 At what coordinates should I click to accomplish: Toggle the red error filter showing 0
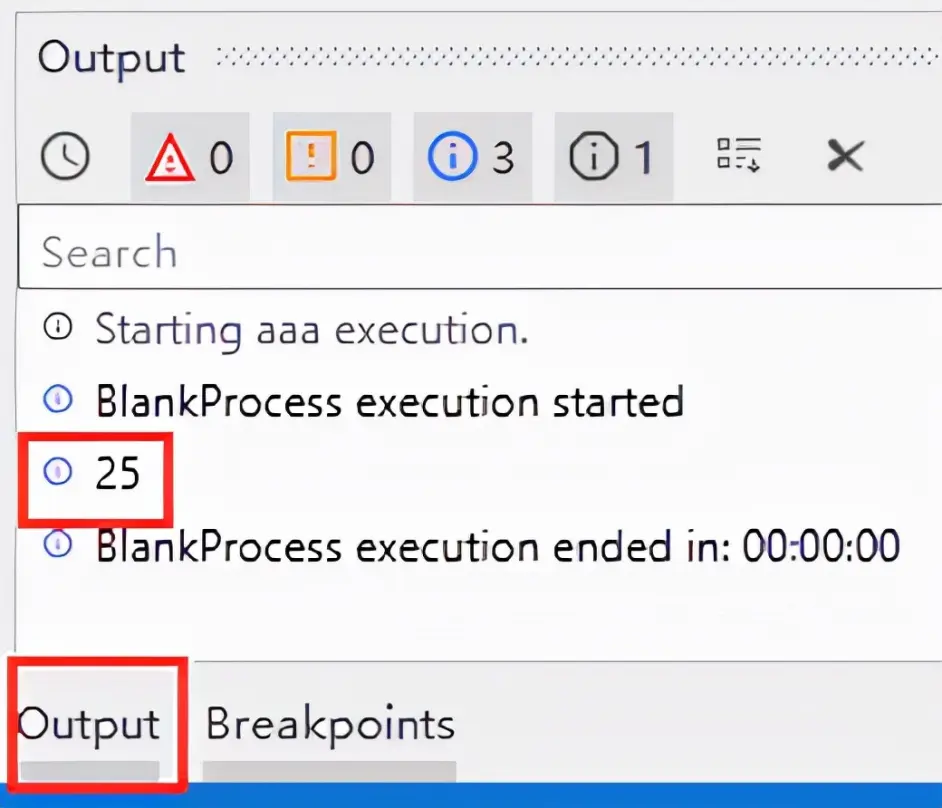(x=190, y=157)
